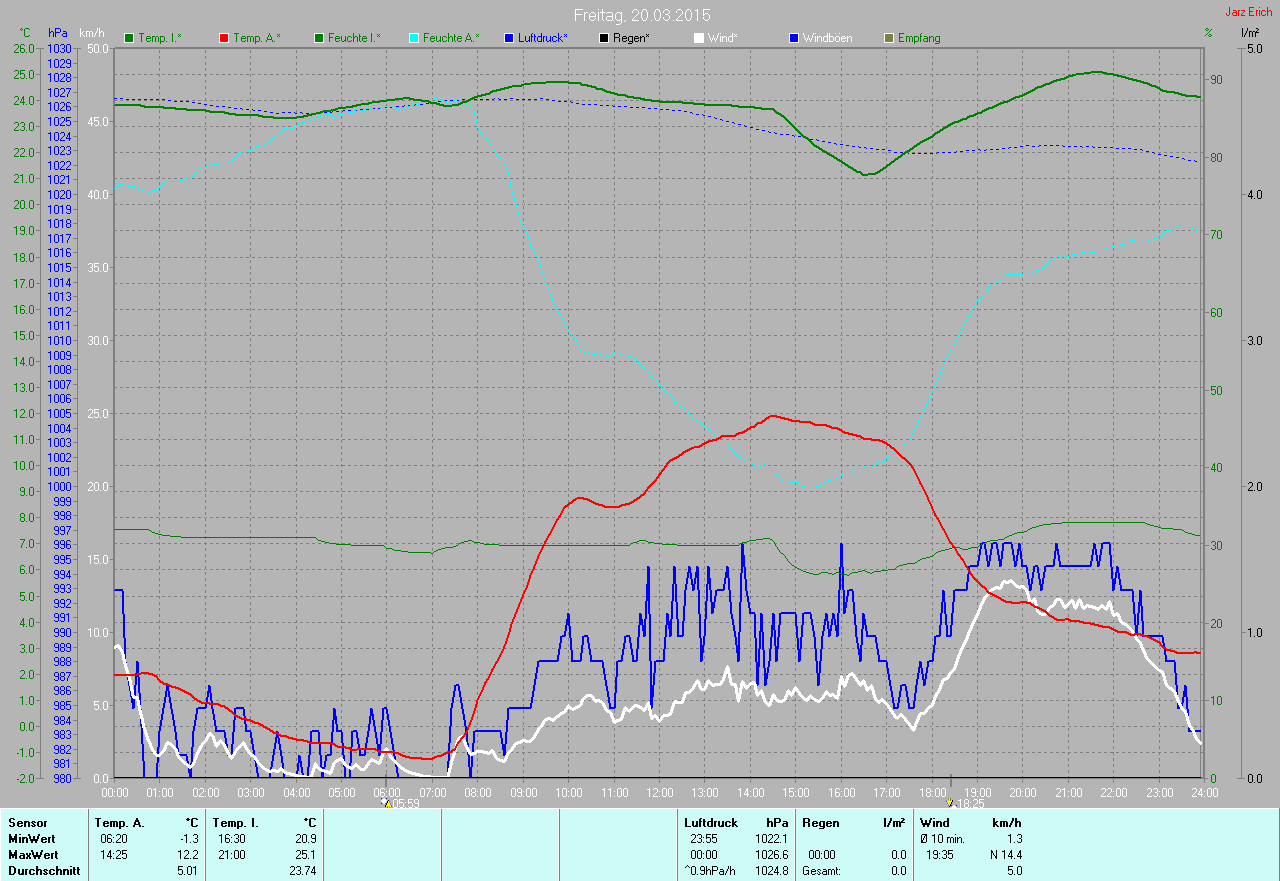Click the sunset marker icon at 18:25
This screenshot has width=1280, height=881.
click(x=949, y=802)
